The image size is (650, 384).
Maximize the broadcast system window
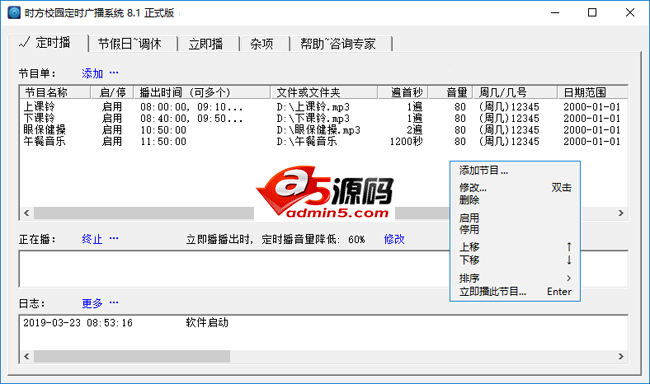(x=592, y=13)
